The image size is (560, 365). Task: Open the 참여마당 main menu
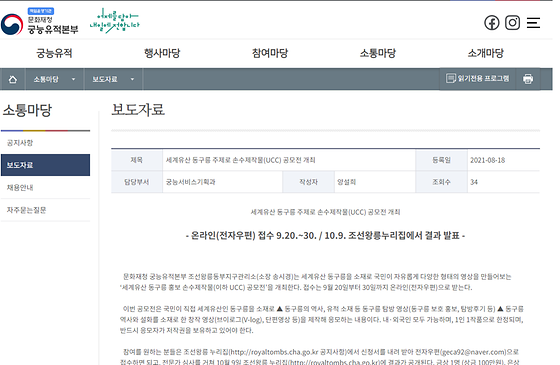click(x=270, y=53)
